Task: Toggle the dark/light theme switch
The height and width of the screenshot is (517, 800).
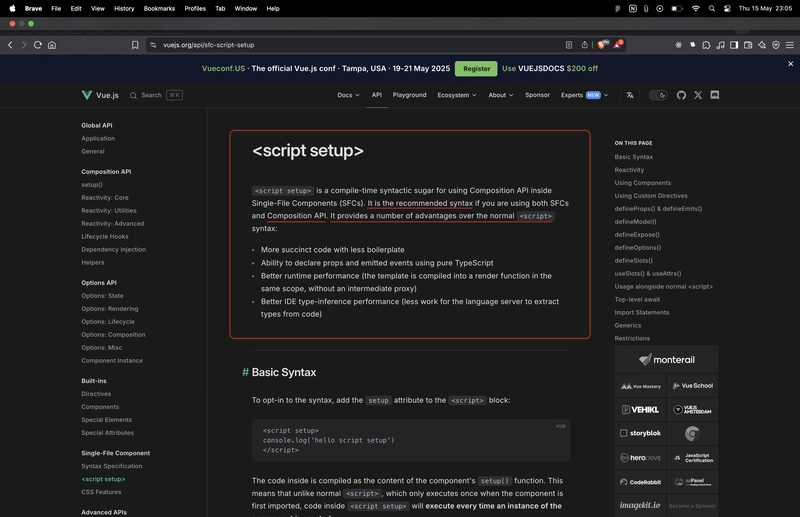Action: pyautogui.click(x=658, y=95)
